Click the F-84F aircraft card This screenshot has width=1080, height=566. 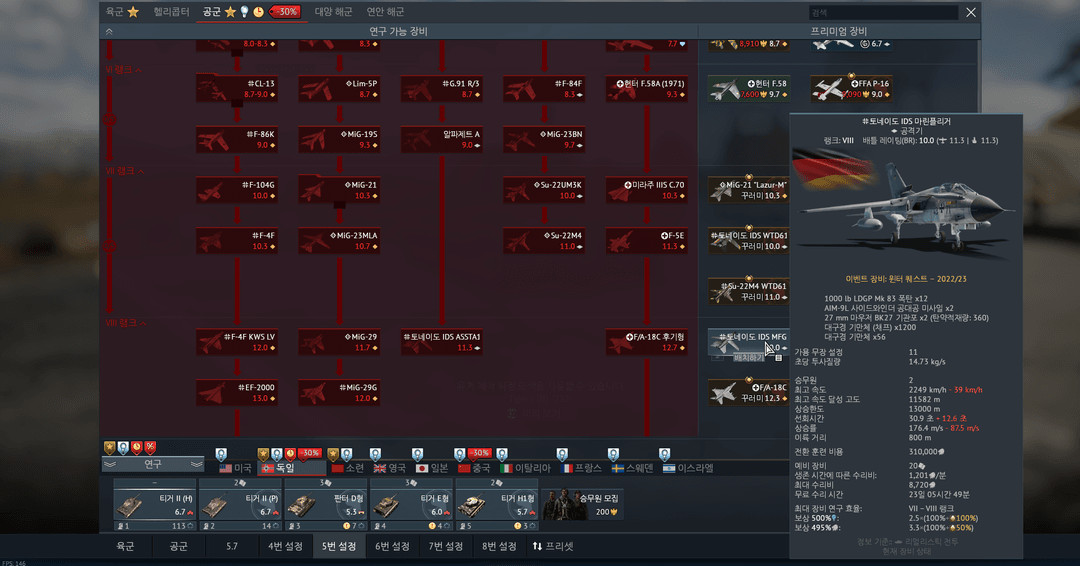tap(544, 89)
